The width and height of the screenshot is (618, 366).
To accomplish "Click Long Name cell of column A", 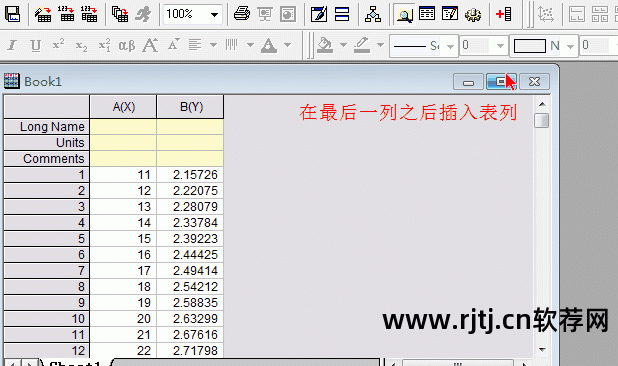I will pos(123,127).
